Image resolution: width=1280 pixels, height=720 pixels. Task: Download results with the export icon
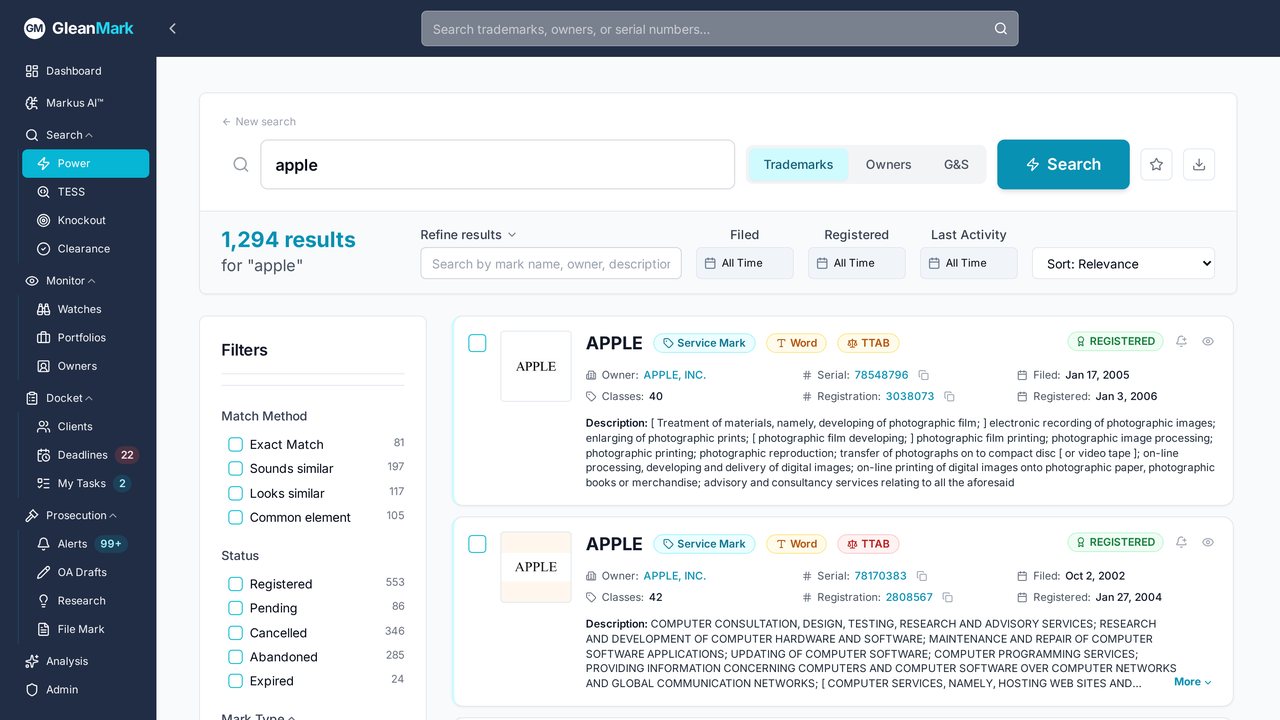coord(1199,164)
